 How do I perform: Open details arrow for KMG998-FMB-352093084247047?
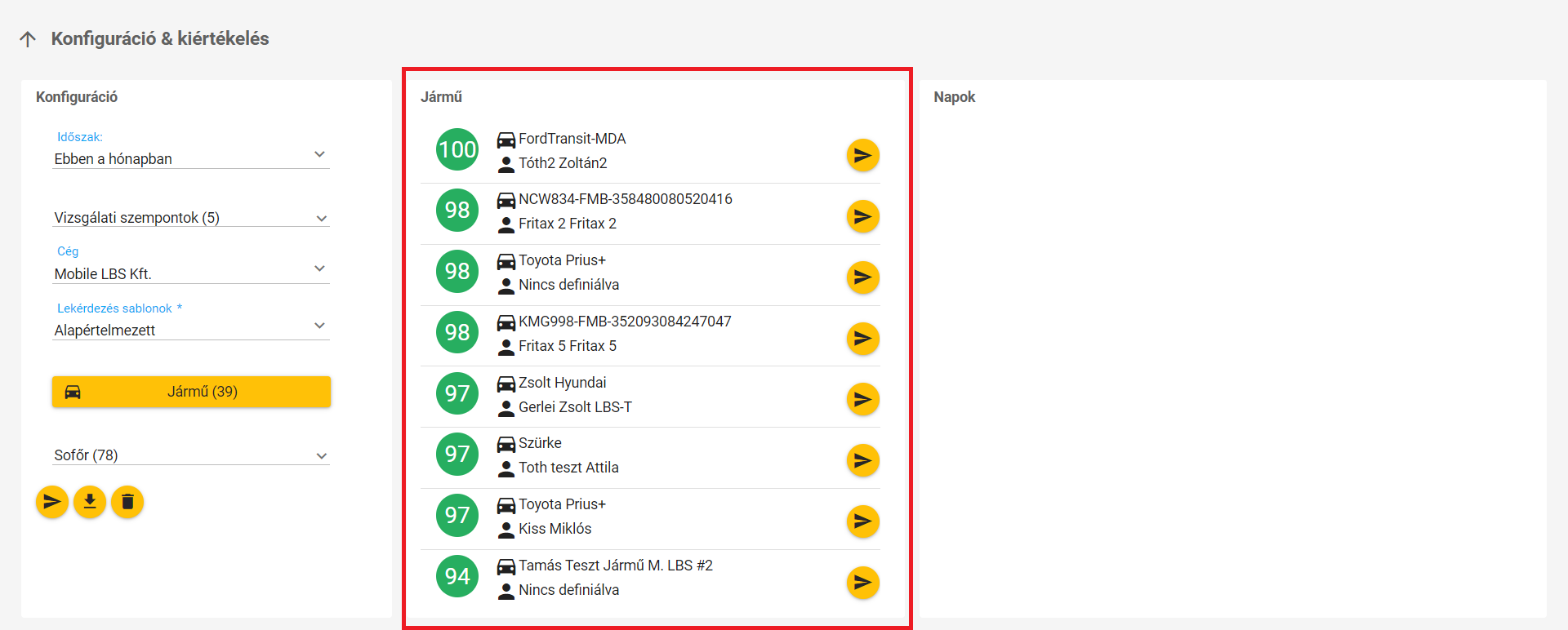click(x=862, y=339)
